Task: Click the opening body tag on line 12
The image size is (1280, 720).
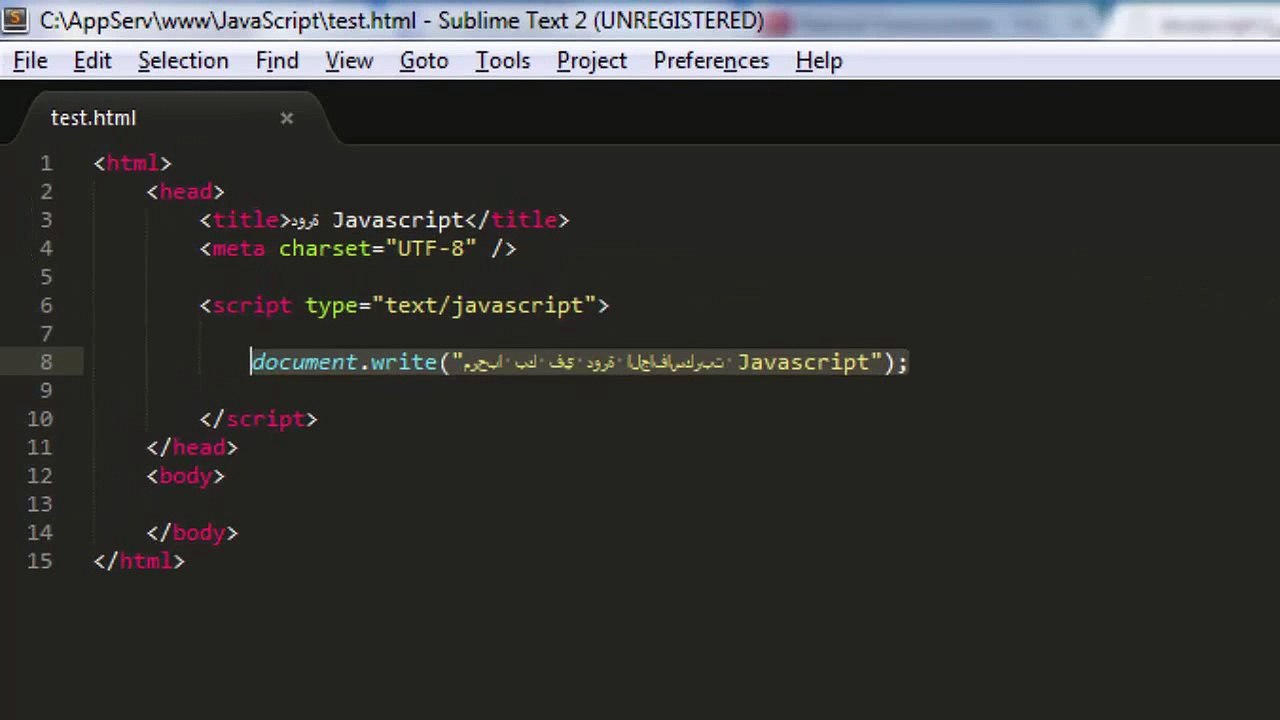Action: click(x=186, y=476)
